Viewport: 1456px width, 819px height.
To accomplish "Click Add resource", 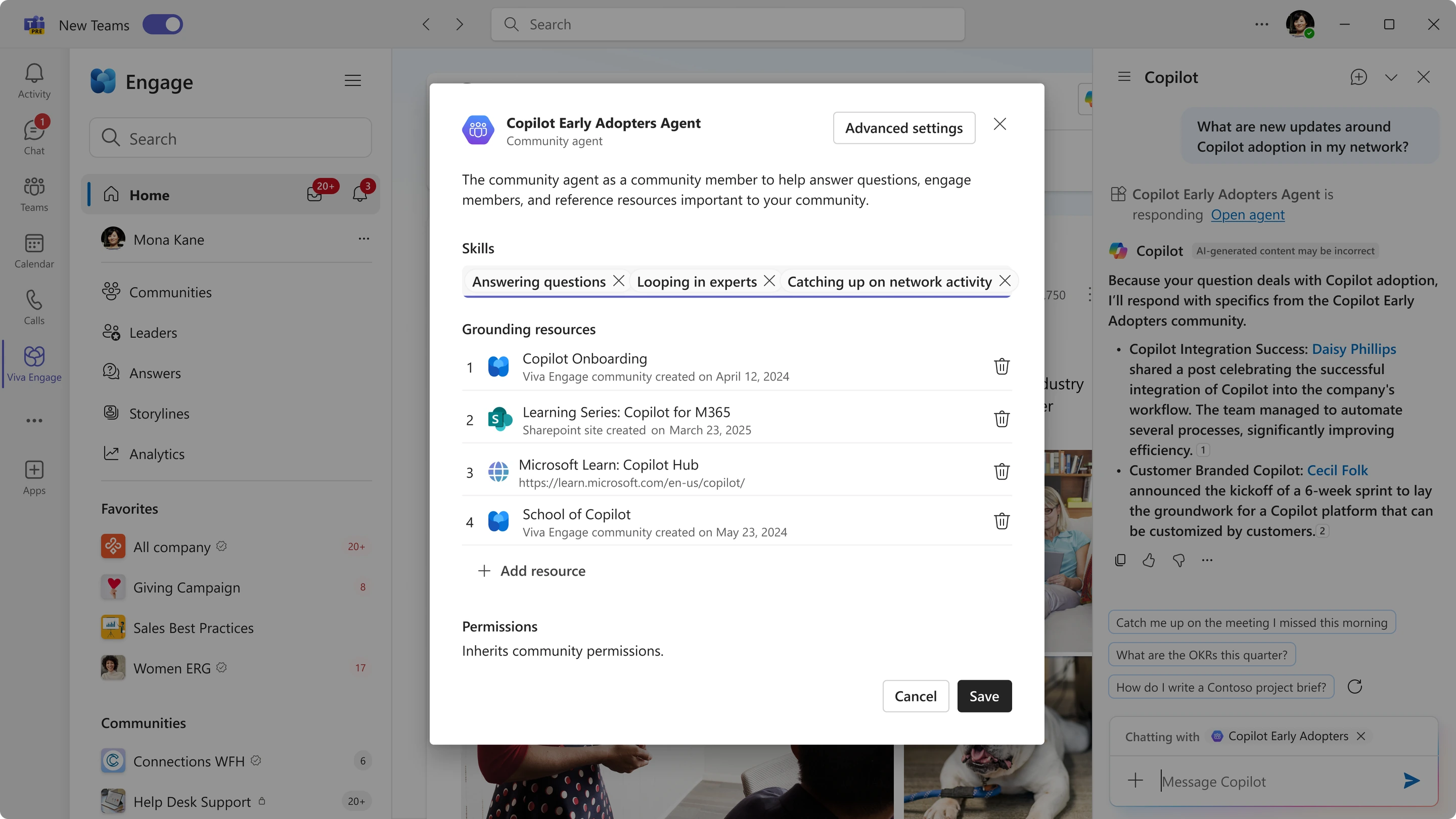I will tap(531, 571).
